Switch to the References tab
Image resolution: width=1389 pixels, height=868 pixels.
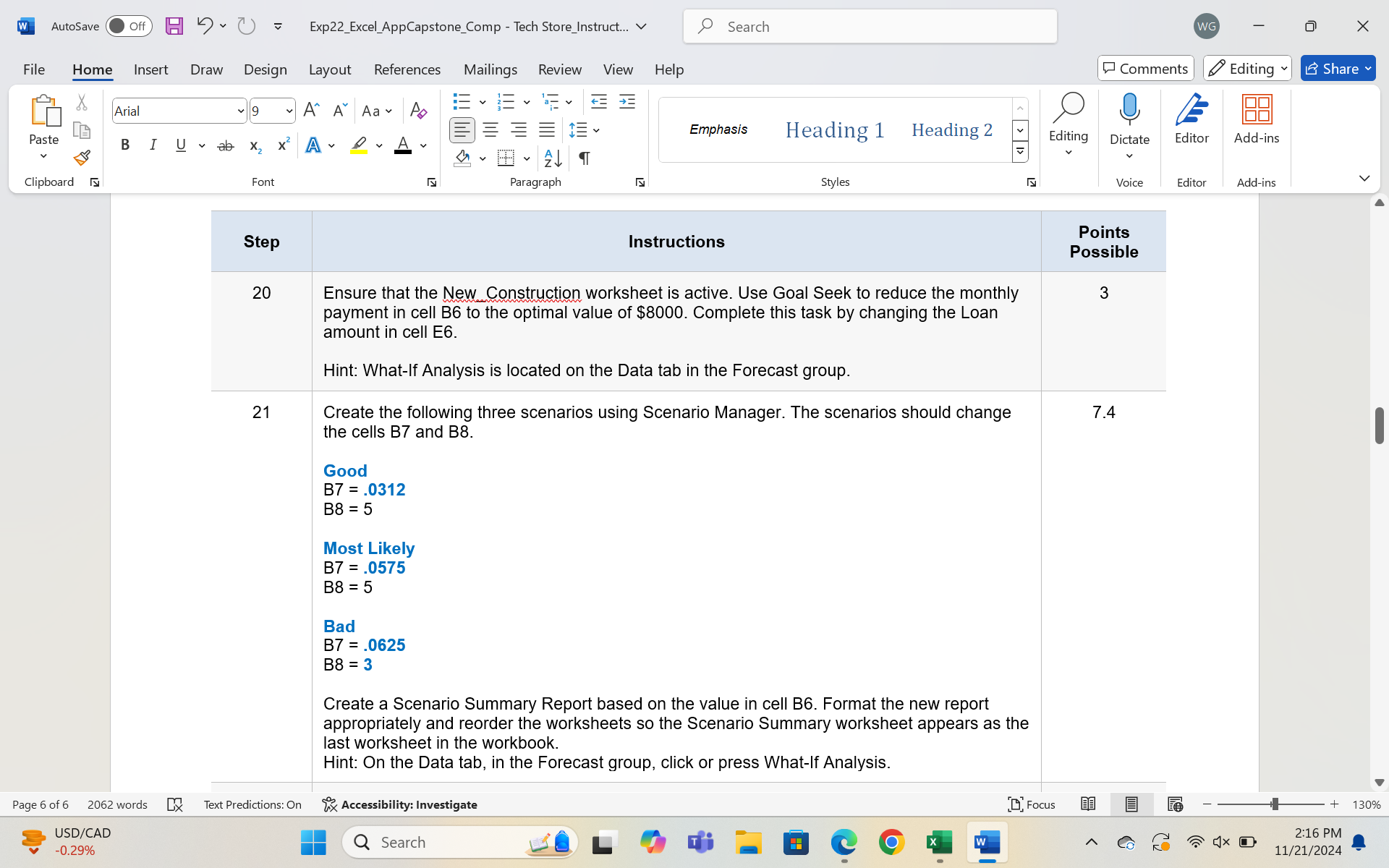coord(407,69)
